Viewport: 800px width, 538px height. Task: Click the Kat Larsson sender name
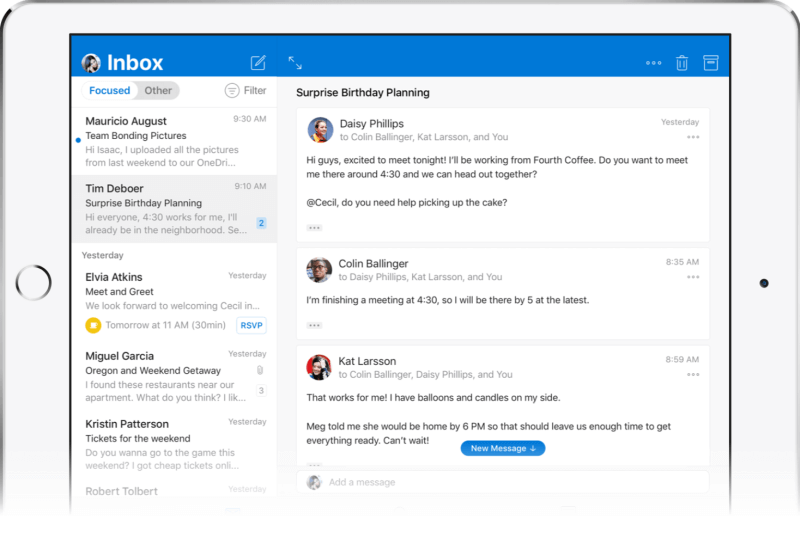pos(367,361)
